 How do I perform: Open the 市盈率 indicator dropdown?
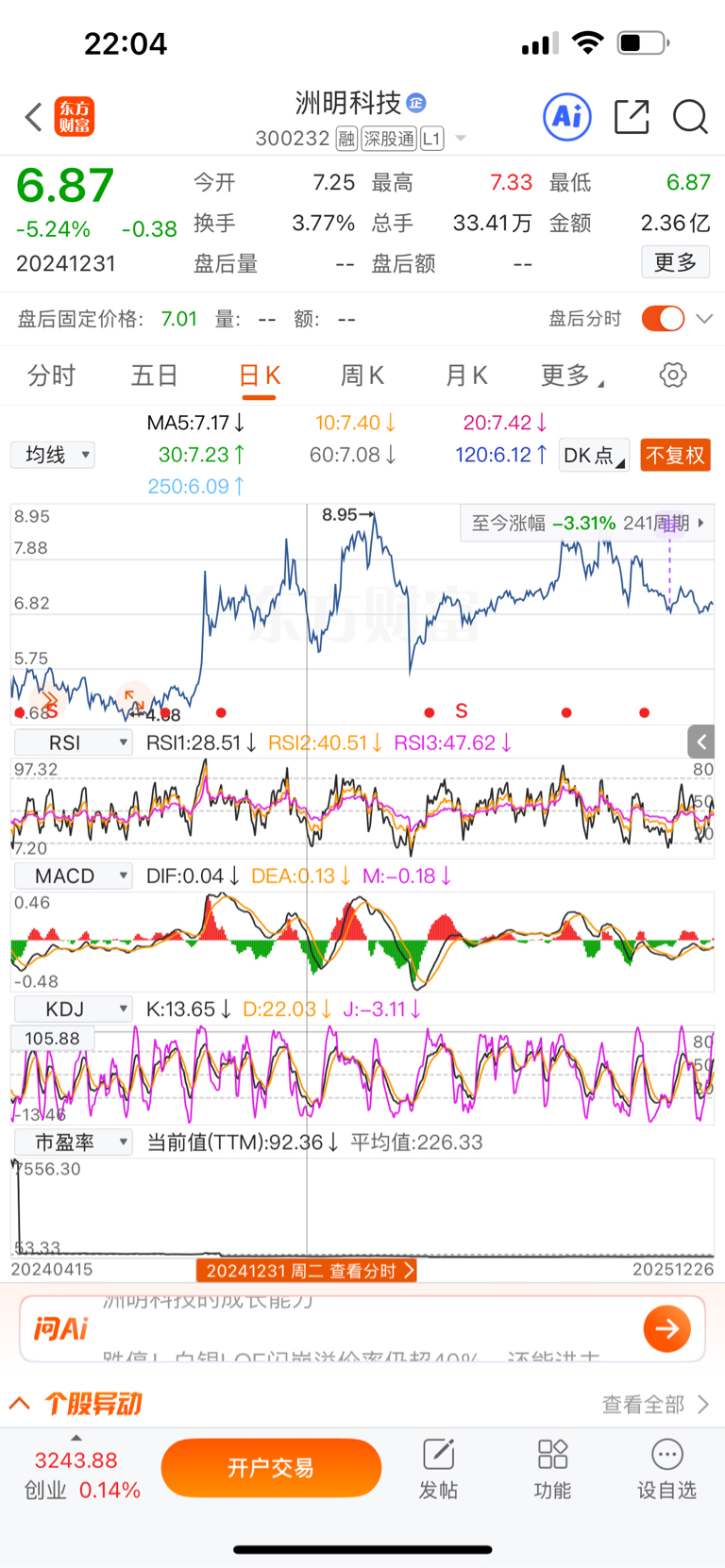pyautogui.click(x=73, y=1142)
